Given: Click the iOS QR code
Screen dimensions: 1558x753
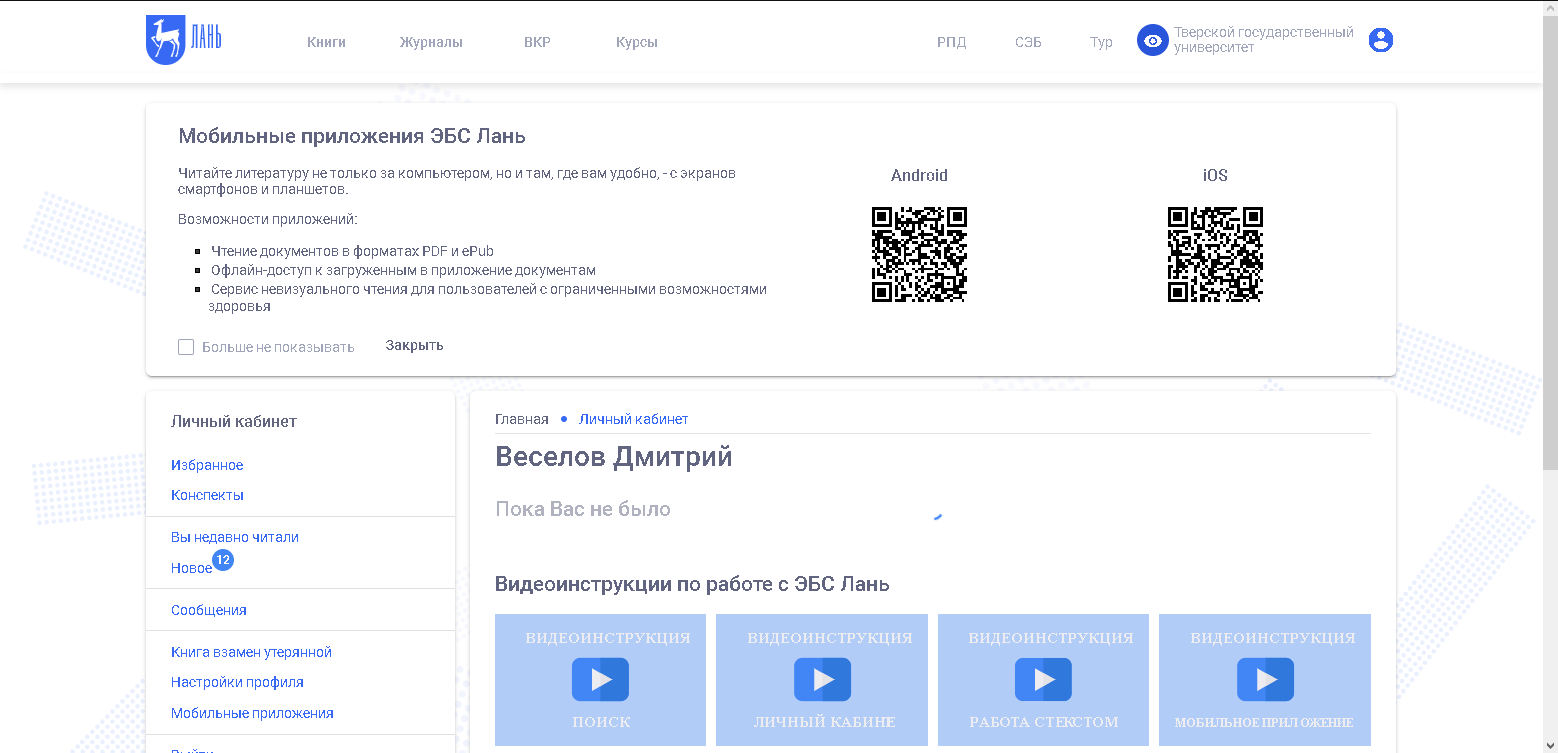Looking at the screenshot, I should pyautogui.click(x=1215, y=254).
